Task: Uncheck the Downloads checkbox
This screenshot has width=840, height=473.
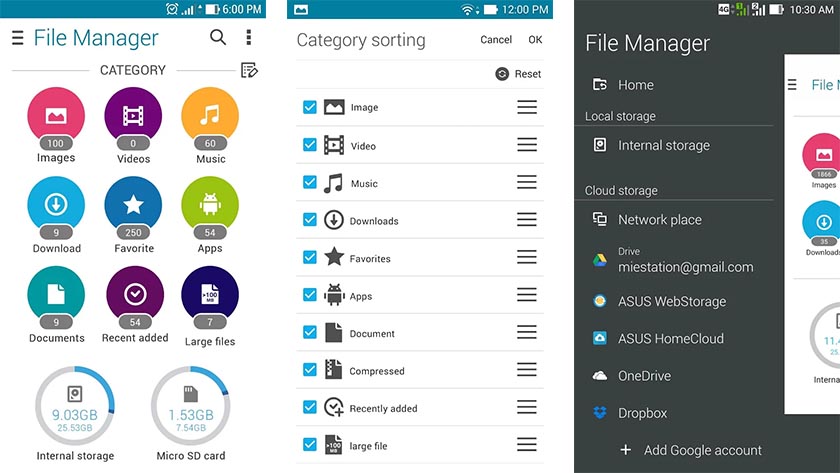Action: (310, 220)
